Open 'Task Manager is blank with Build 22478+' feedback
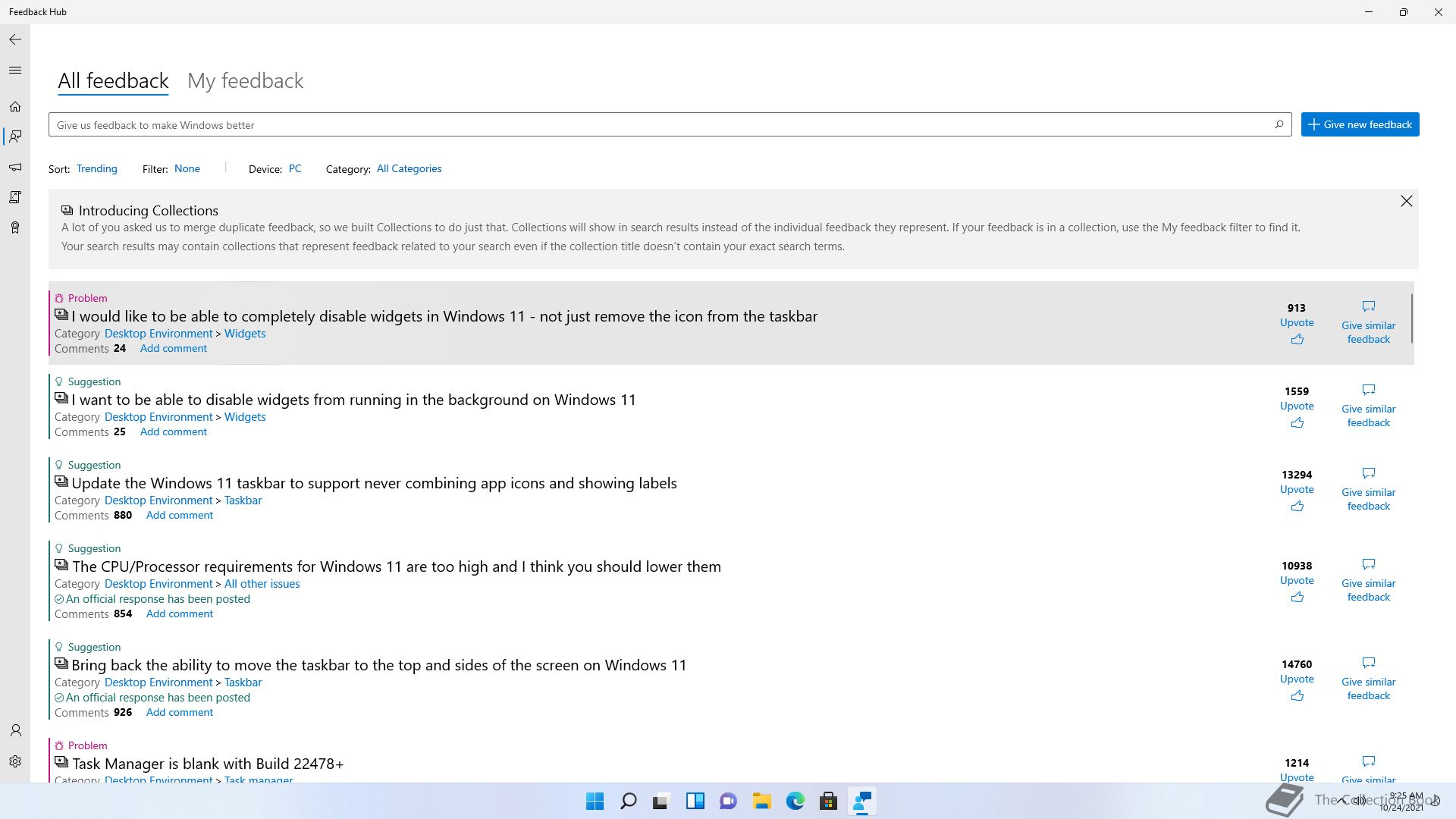Screen dimensions: 1456x819 click(x=208, y=763)
